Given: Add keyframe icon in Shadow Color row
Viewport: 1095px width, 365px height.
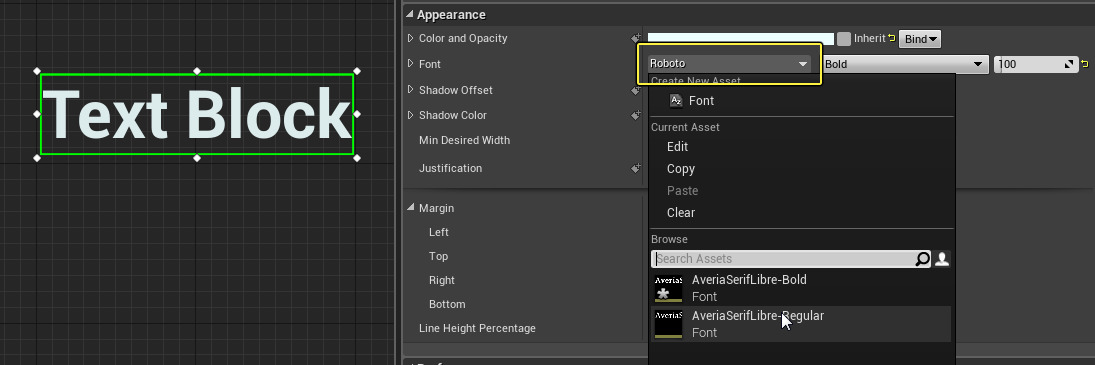Looking at the screenshot, I should pos(636,115).
